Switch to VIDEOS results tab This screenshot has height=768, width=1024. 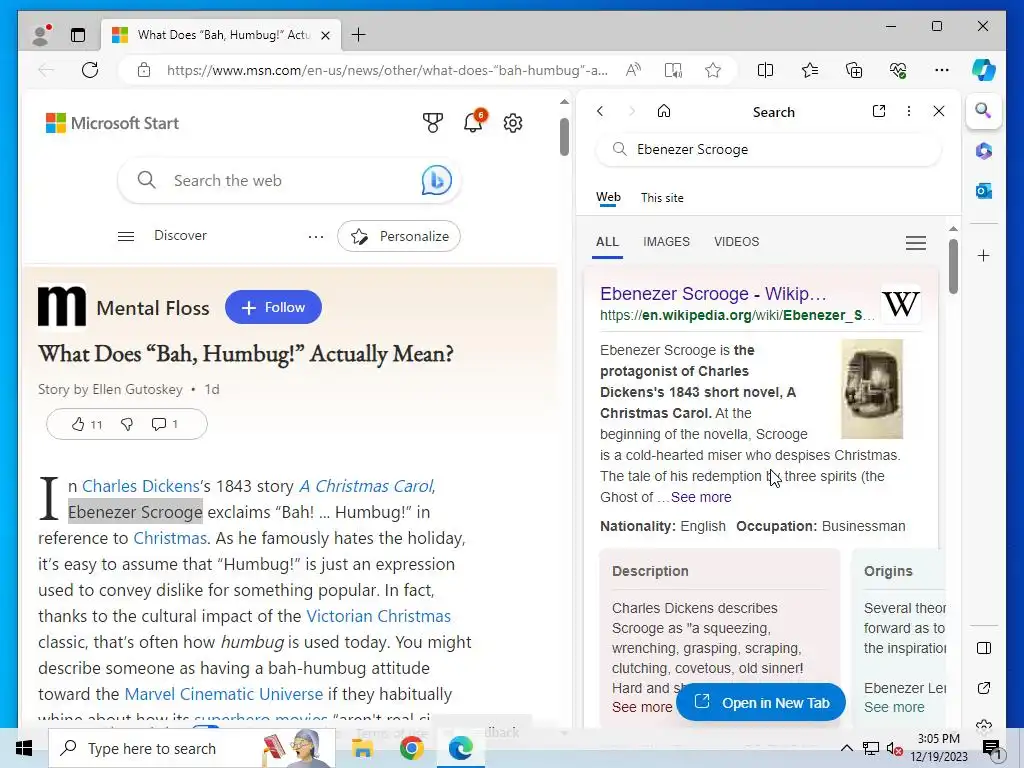click(737, 242)
